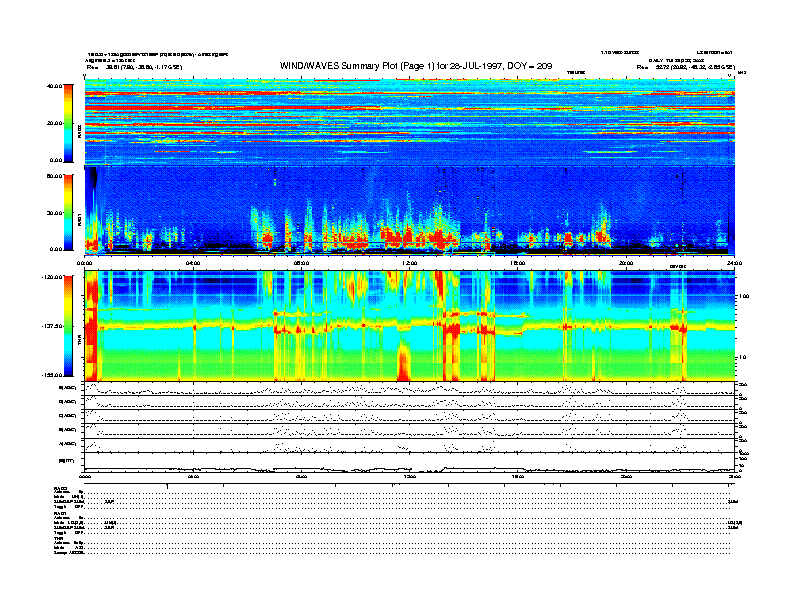Click the 40.00 label on RAD2 color scale
This screenshot has width=792, height=612.
54,86
